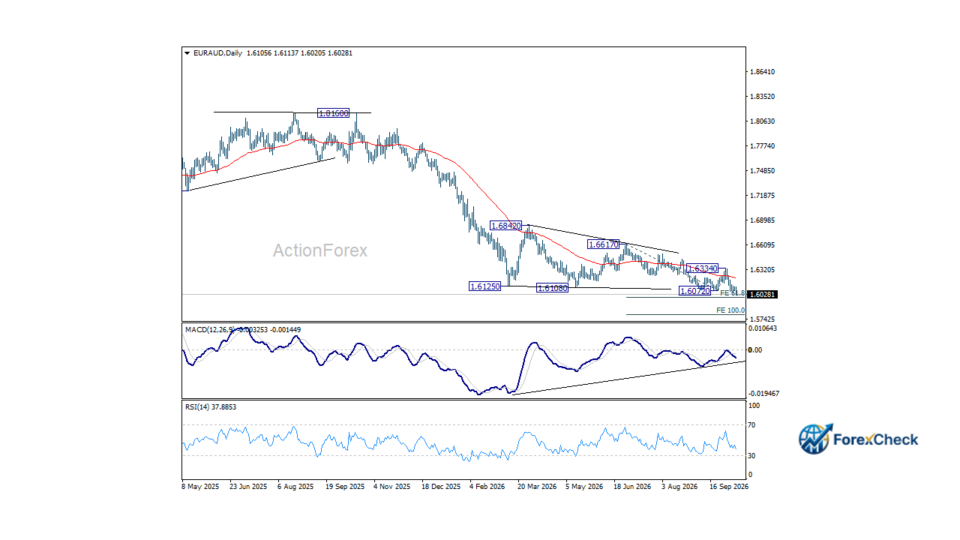The width and height of the screenshot is (960, 540).
Task: Select the 1.81600 peak price label
Action: tap(333, 113)
